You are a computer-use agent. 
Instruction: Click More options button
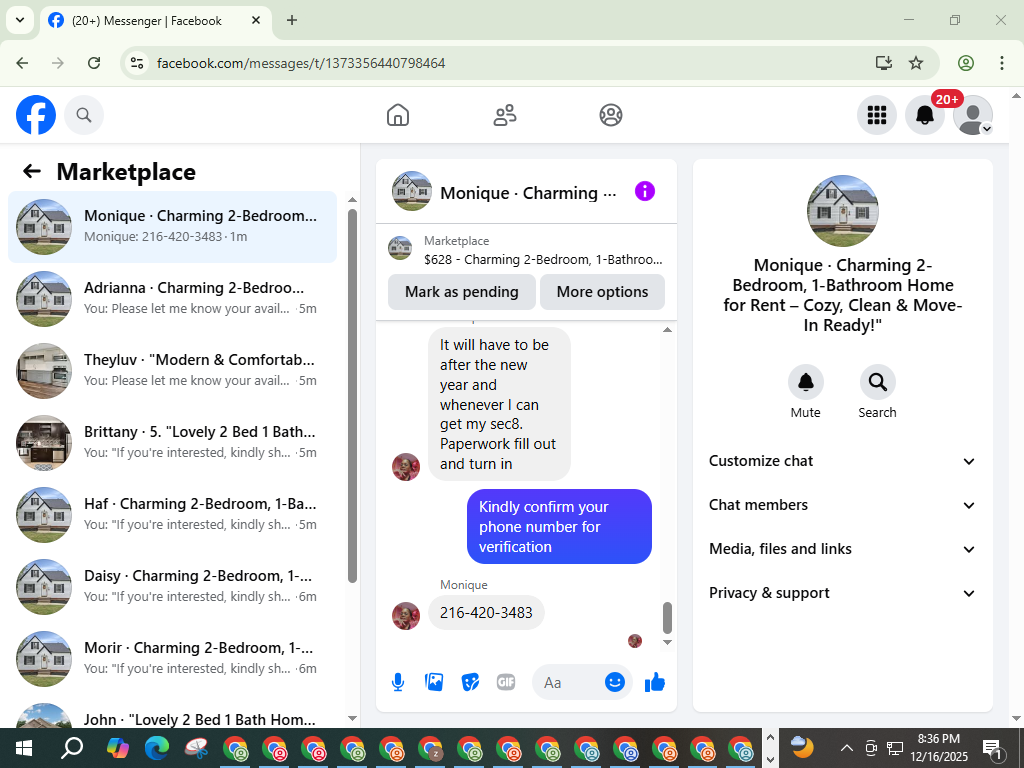[x=602, y=292]
